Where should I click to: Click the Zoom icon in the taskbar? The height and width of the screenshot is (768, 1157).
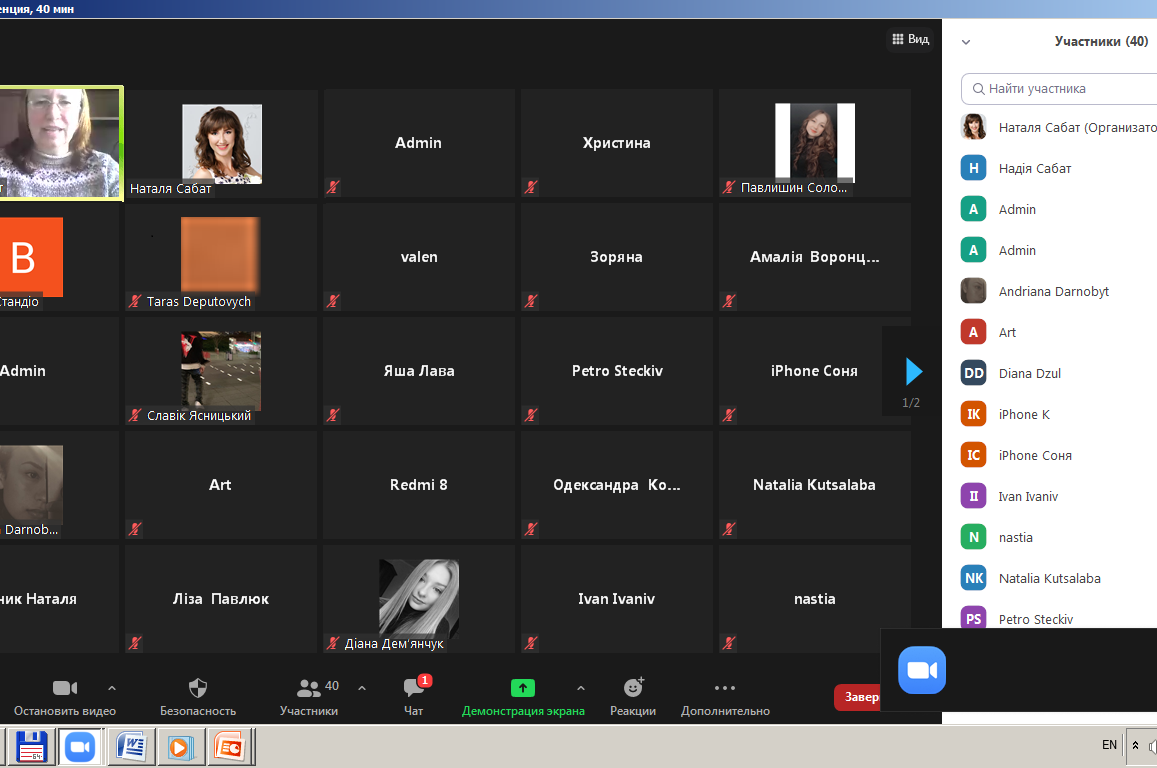click(79, 746)
